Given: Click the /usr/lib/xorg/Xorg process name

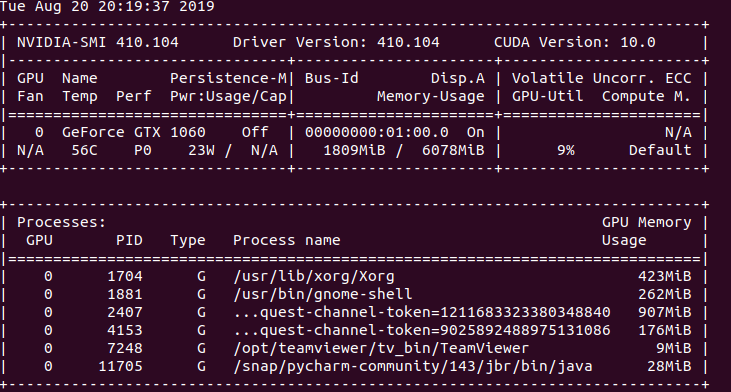Looking at the screenshot, I should pyautogui.click(x=314, y=276).
